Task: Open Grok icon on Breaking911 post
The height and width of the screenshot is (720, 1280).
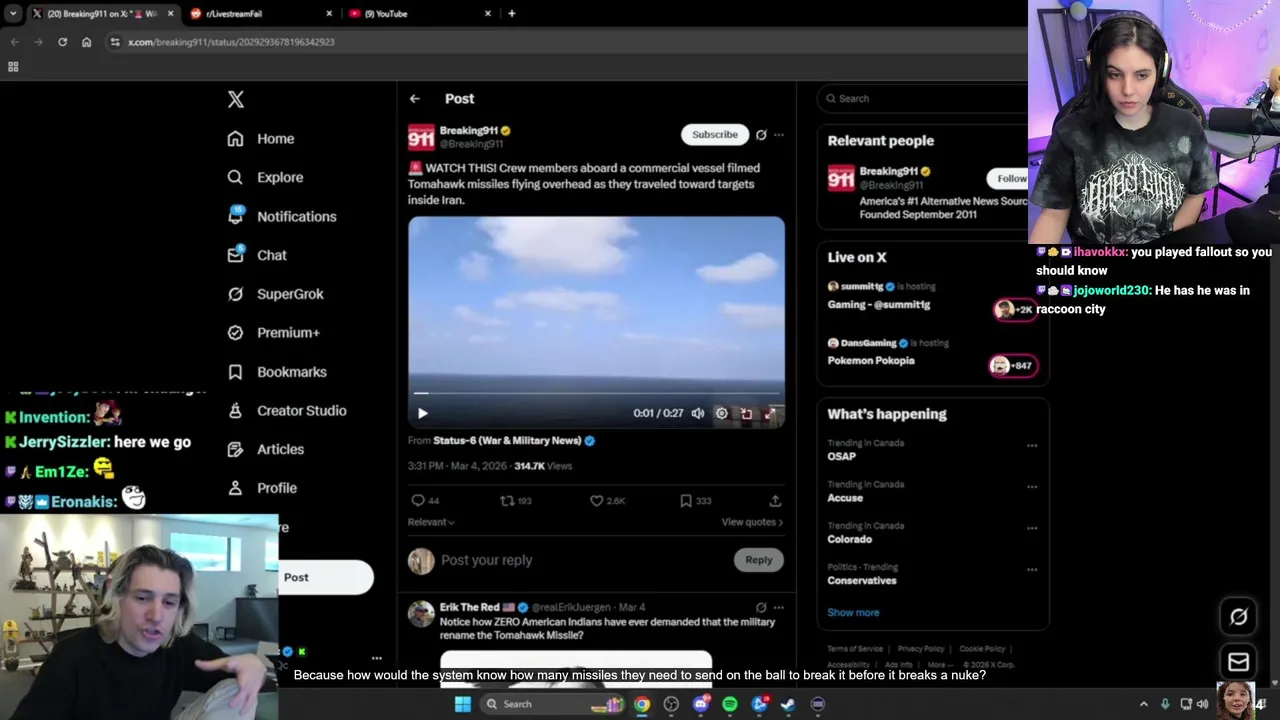Action: point(761,135)
